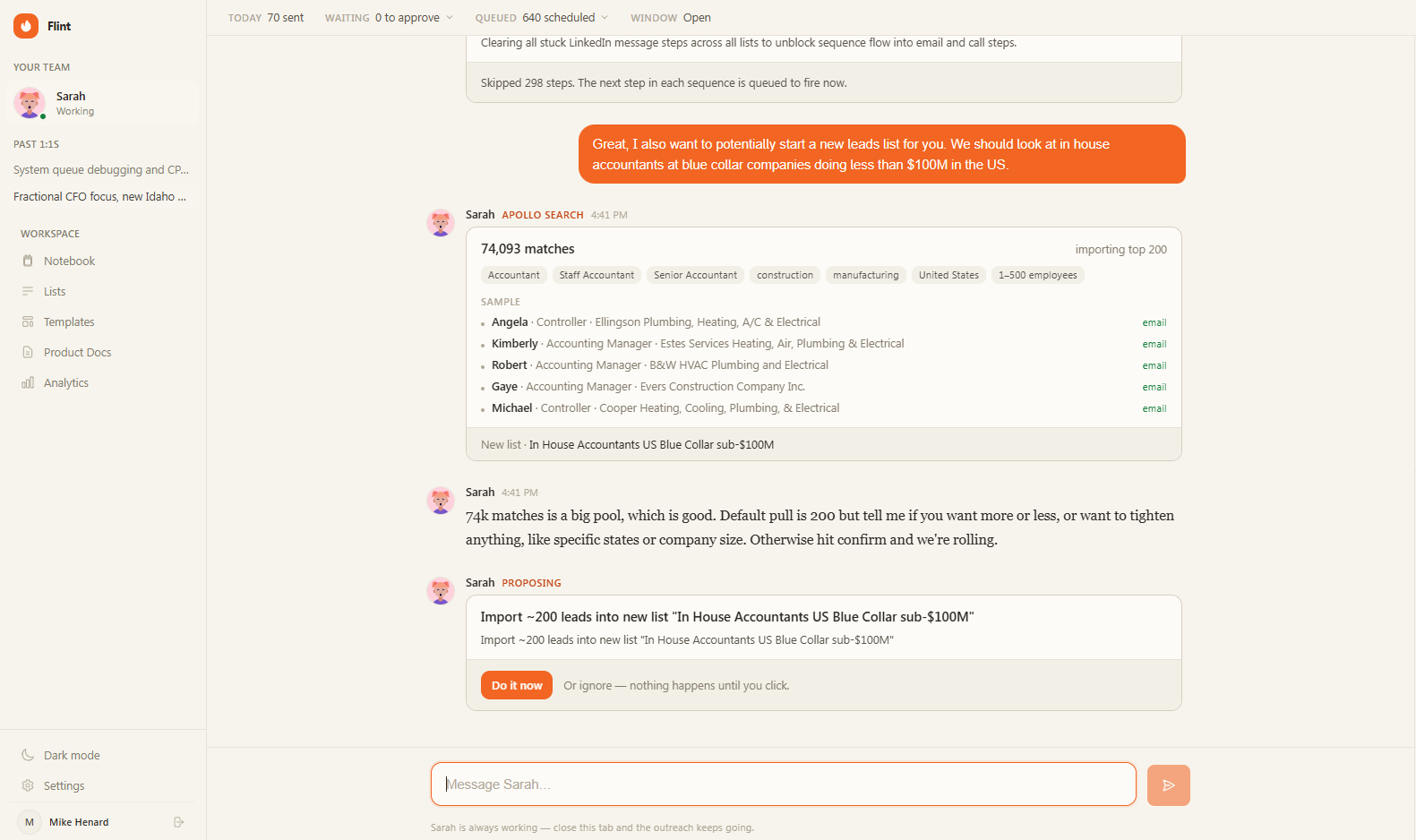Click the Product Docs document icon
The width and height of the screenshot is (1416, 840).
coord(28,352)
